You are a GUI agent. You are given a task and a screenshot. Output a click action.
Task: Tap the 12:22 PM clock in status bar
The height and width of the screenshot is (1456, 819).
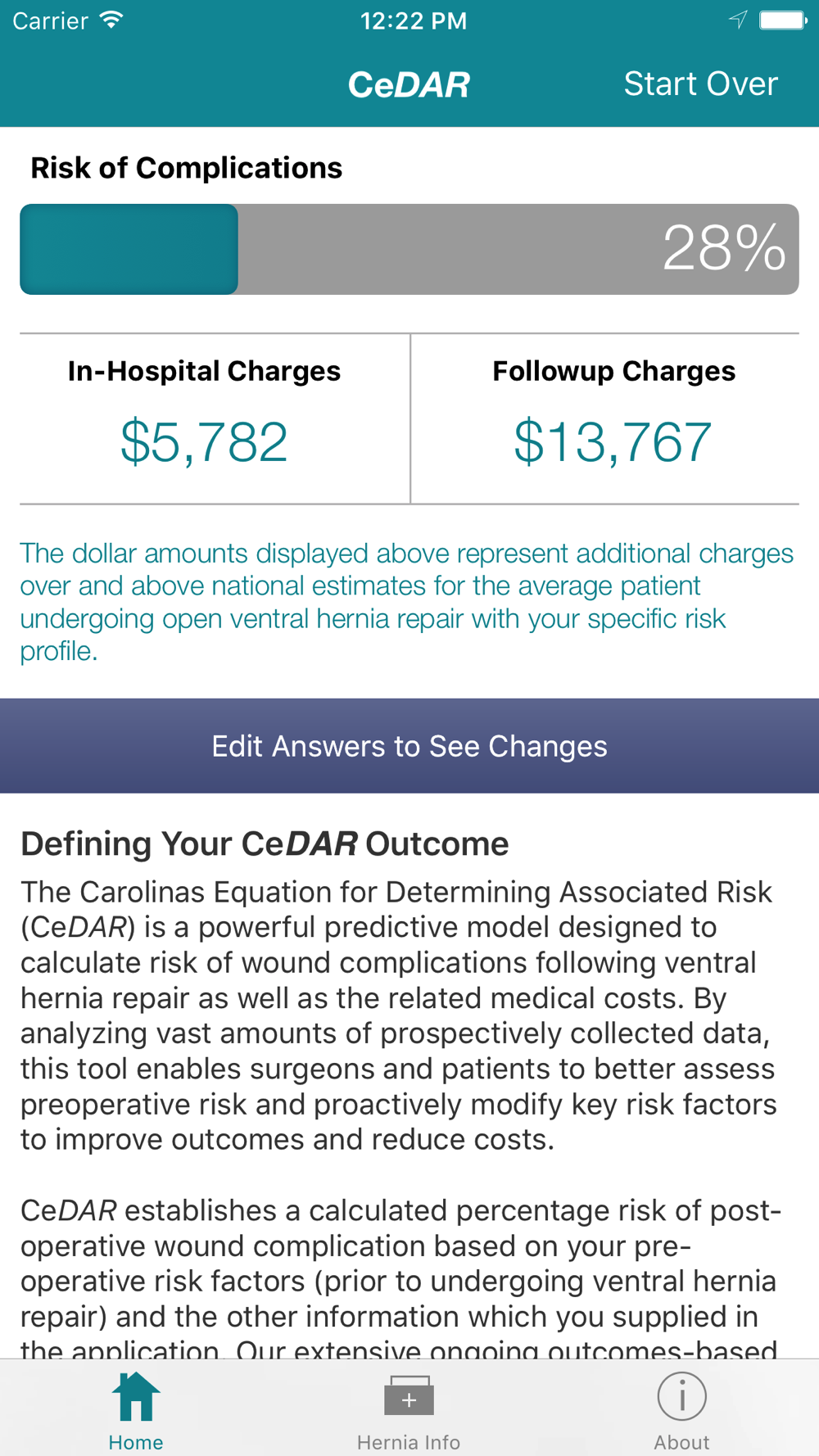pos(414,20)
